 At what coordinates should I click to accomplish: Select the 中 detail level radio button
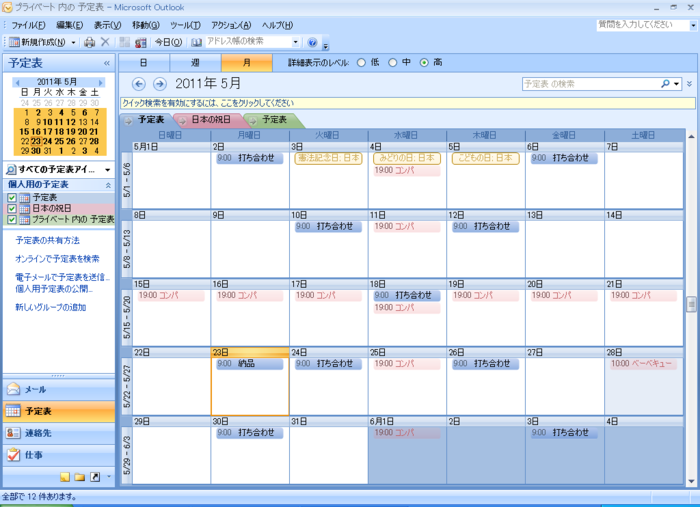pos(392,63)
